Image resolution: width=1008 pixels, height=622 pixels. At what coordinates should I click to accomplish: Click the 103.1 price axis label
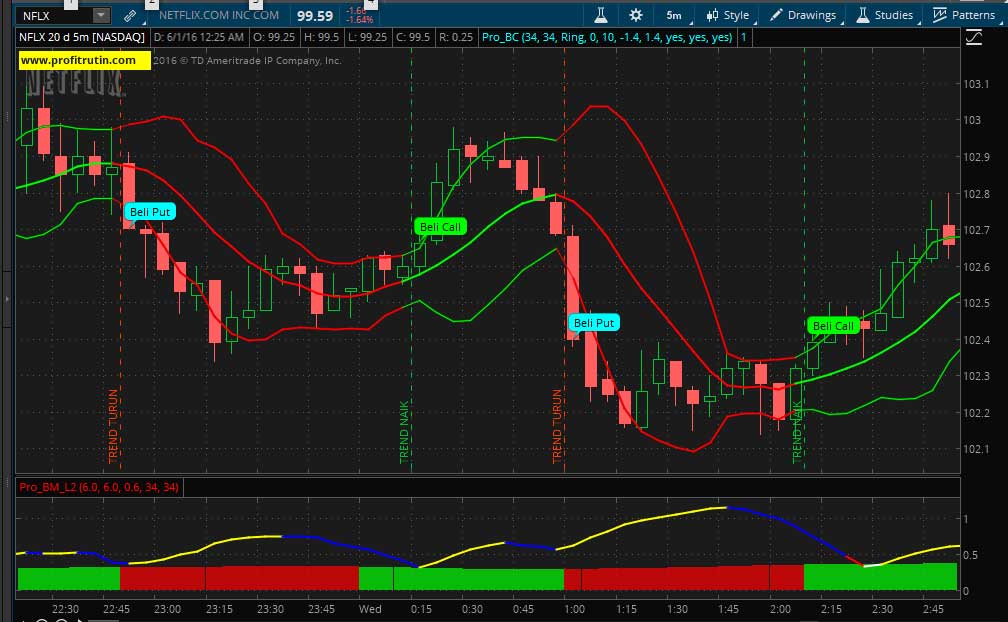[x=975, y=84]
